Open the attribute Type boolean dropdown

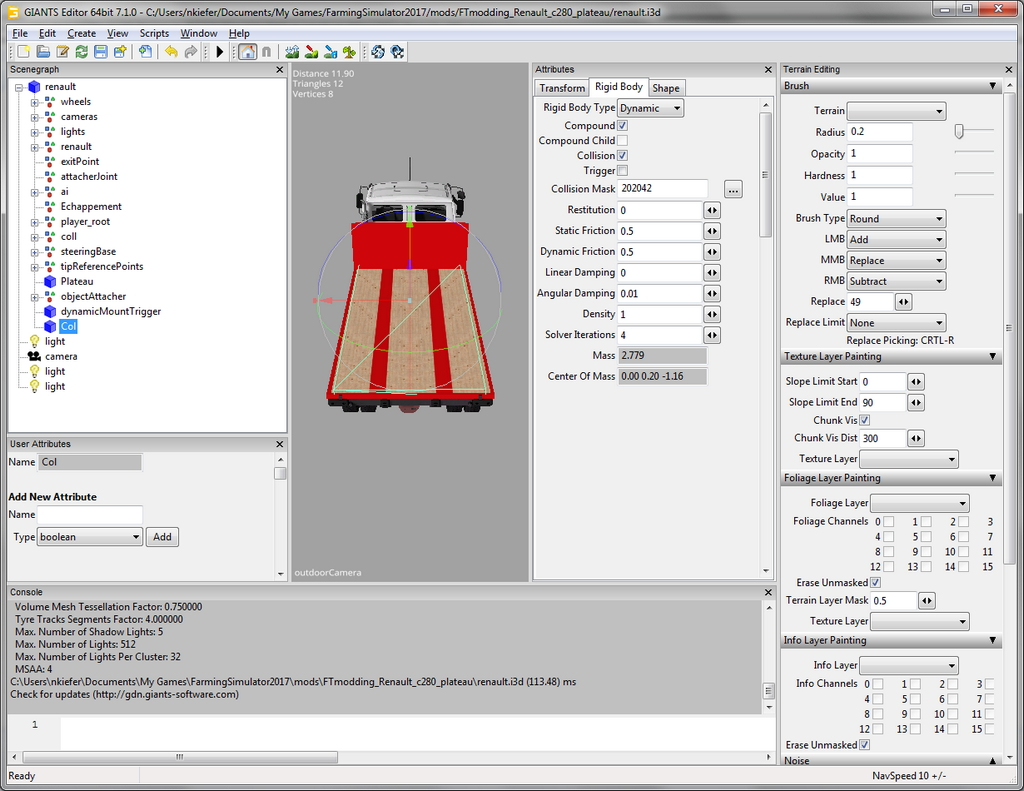[x=90, y=537]
